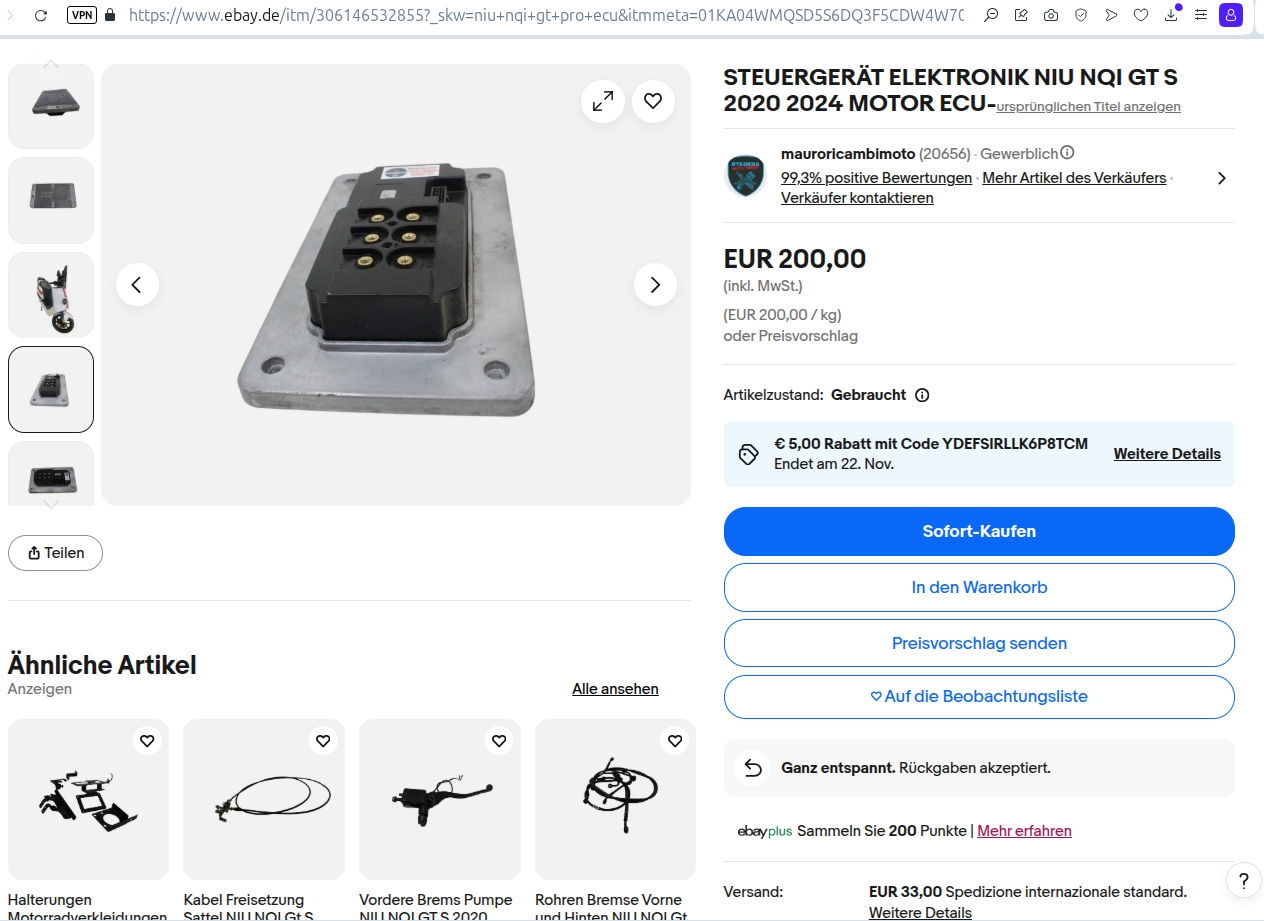Open the browser profile account icon
The image size is (1264, 921).
[1231, 15]
